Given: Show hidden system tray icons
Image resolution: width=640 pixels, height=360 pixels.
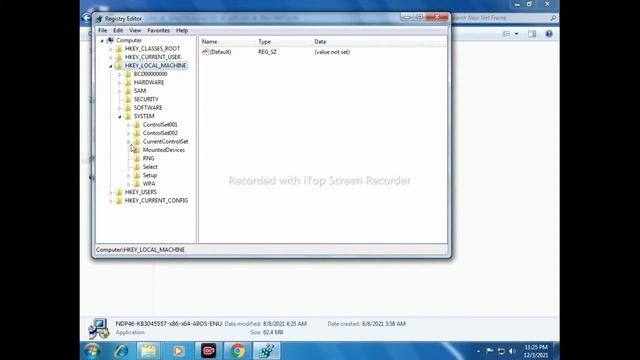Looking at the screenshot, I should 478,351.
